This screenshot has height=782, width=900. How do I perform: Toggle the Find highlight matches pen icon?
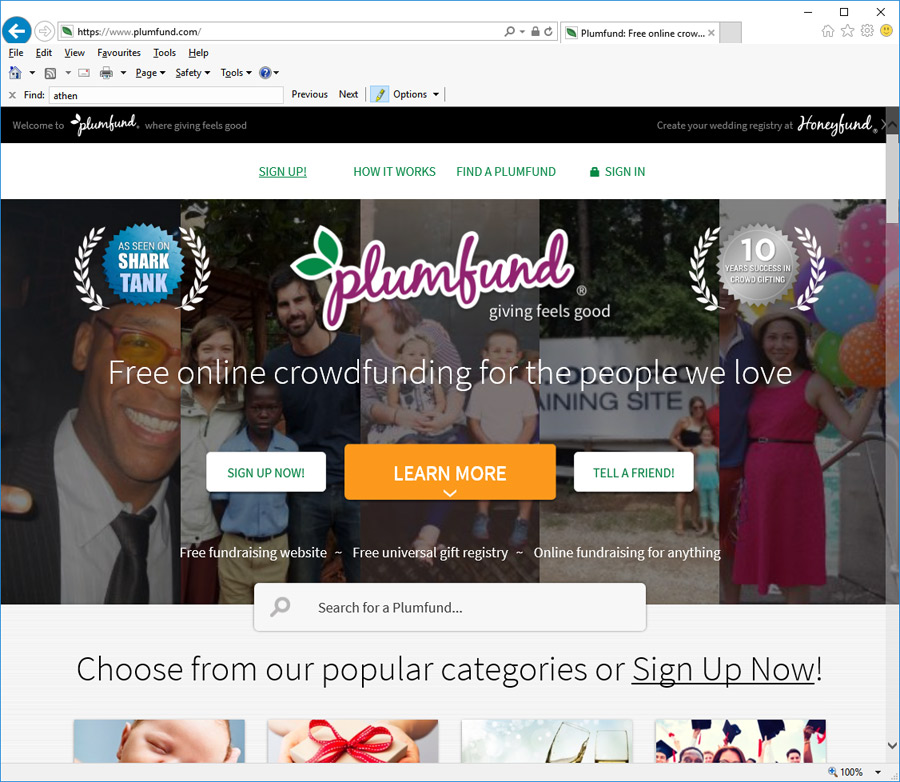(x=379, y=94)
